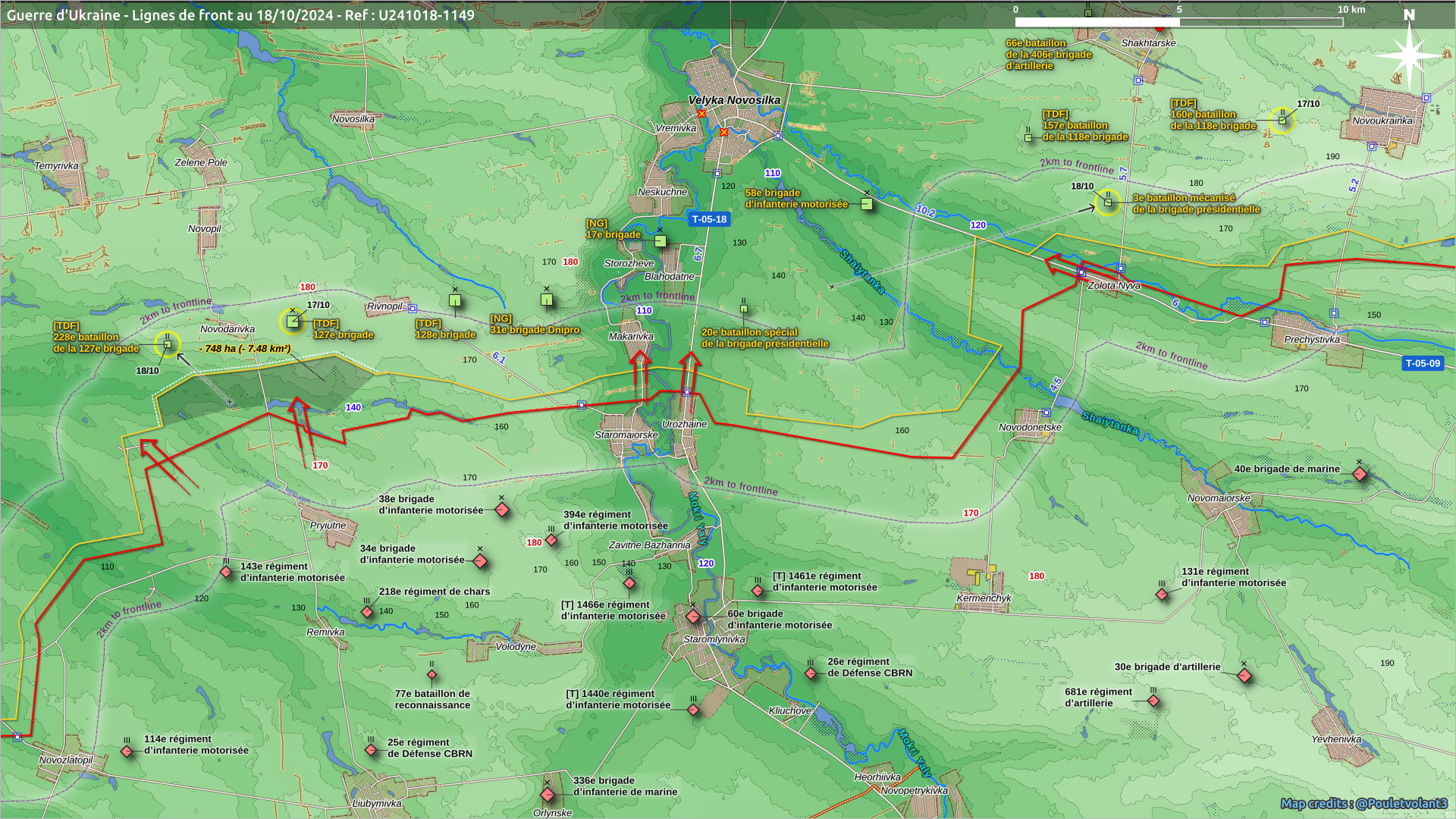Click the 336e brigade d'infanterie de marine marker
Screen dimensions: 1456x819
(548, 795)
